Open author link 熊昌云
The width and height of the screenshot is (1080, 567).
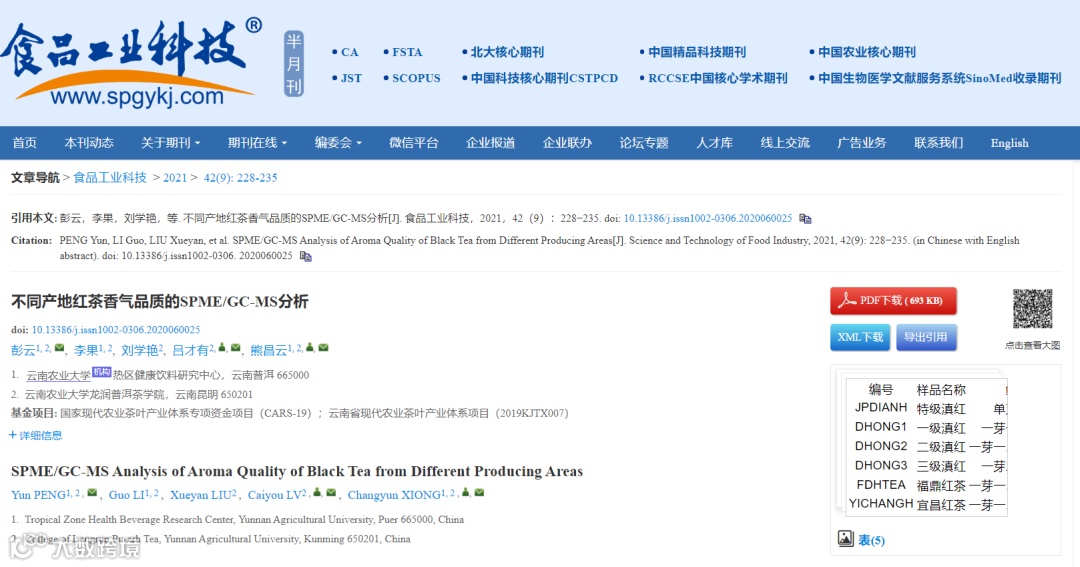pyautogui.click(x=269, y=351)
